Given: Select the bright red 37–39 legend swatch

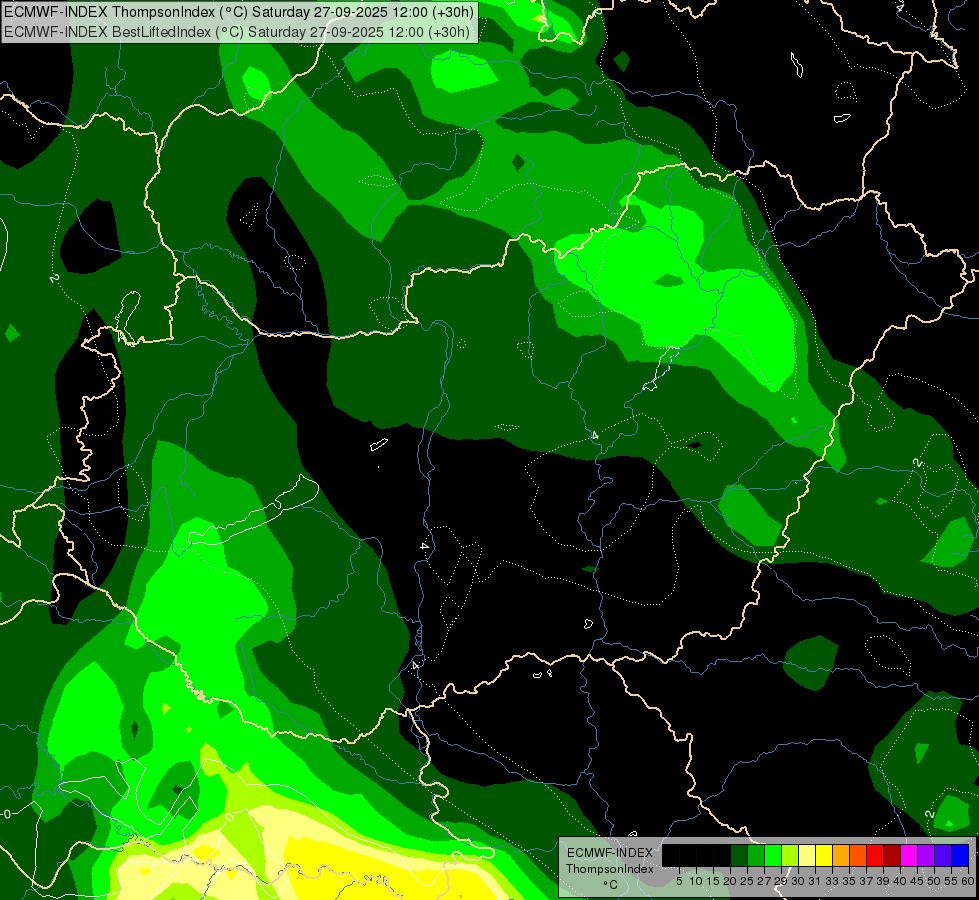Looking at the screenshot, I should point(875,855).
